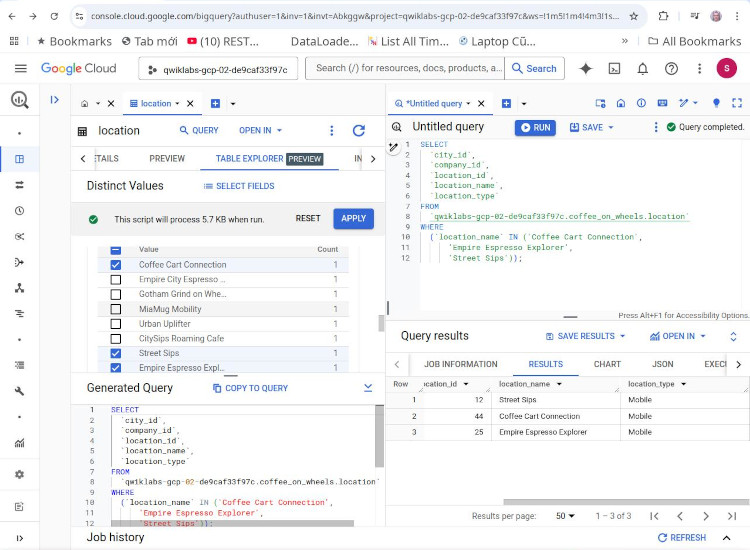Viewport: 750px width, 550px height.
Task: Open the Google Cloud navigation menu
Action: 21,68
